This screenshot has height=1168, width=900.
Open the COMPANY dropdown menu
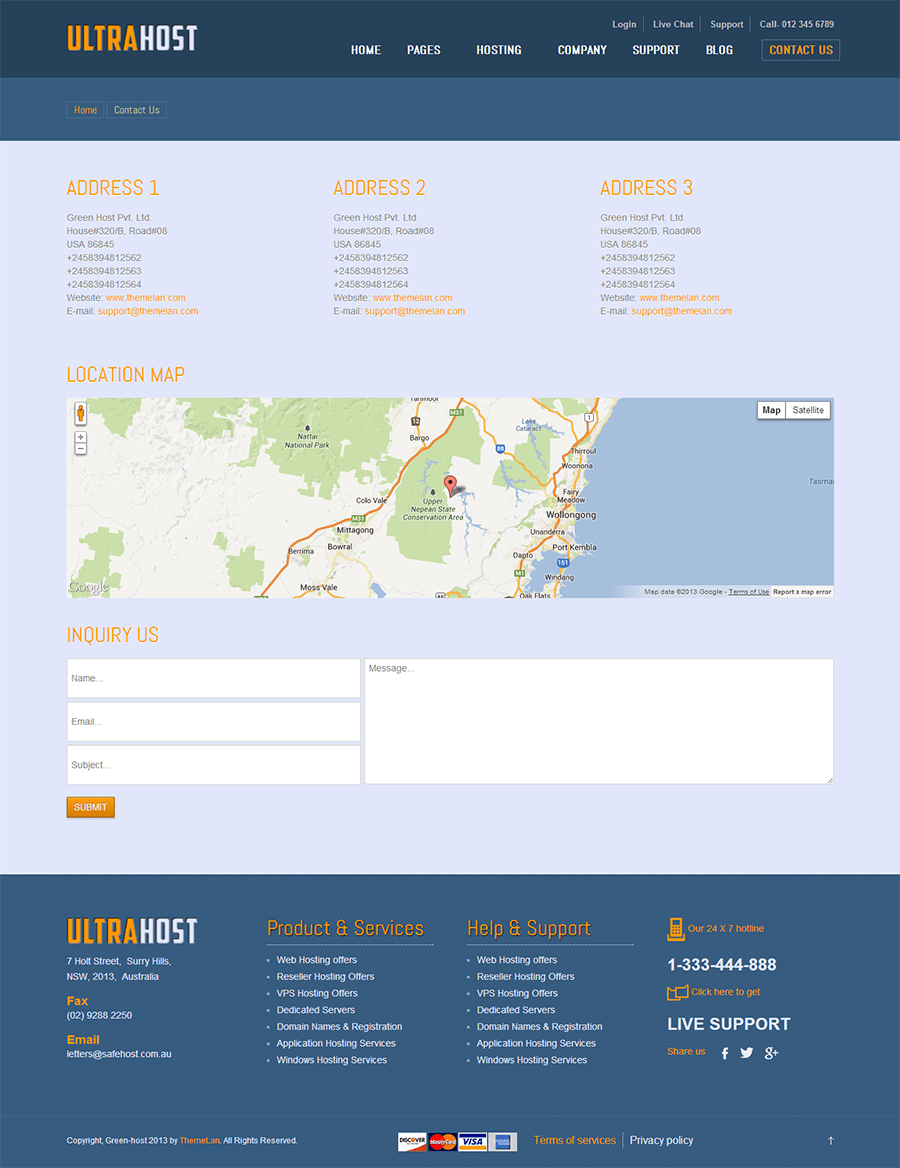(x=581, y=50)
